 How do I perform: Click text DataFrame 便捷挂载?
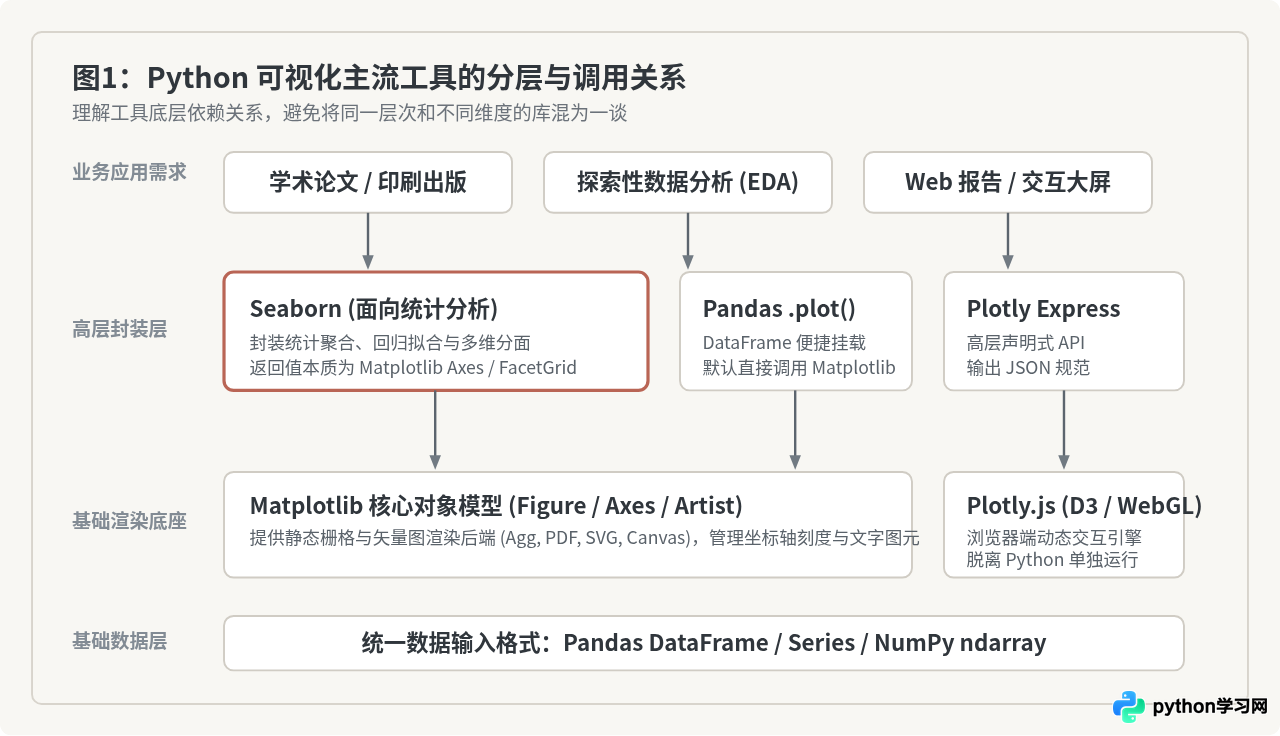point(784,343)
